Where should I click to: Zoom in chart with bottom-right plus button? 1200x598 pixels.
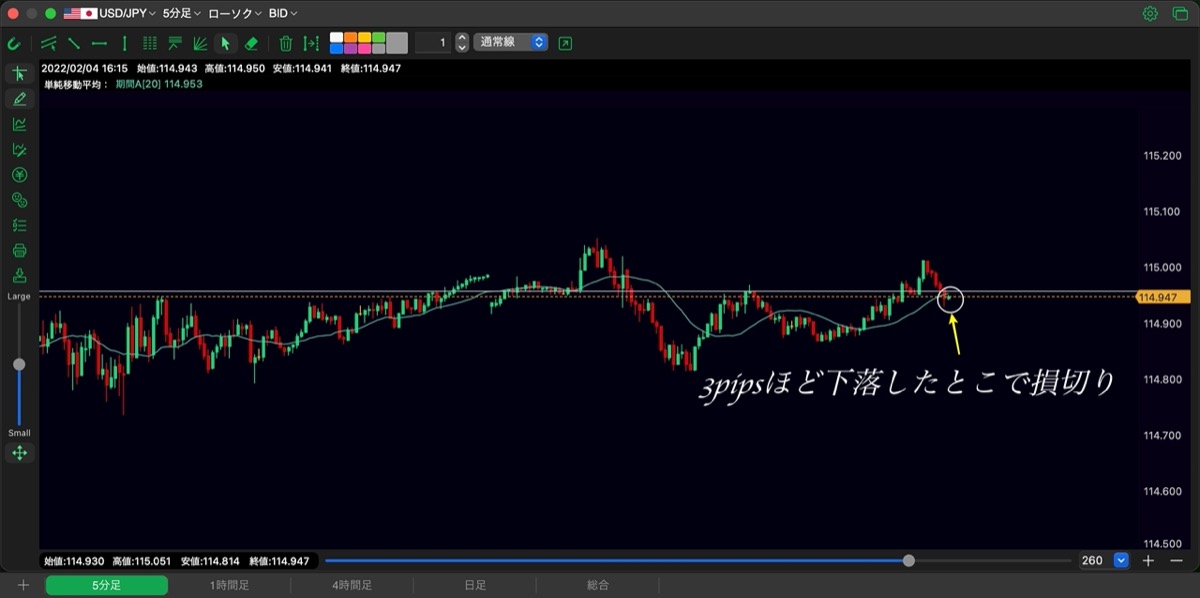coord(1148,561)
